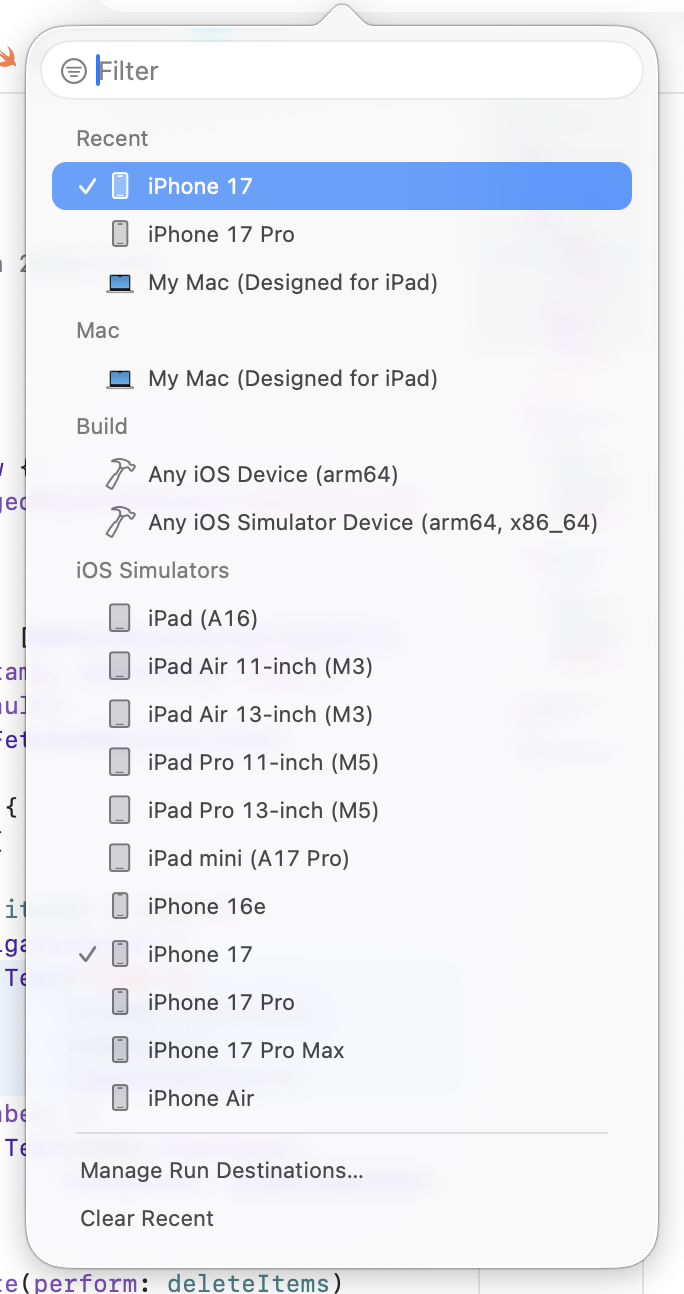Image resolution: width=684 pixels, height=1294 pixels.
Task: Choose iPhone 17 Pro Max simulator
Action: tap(246, 1051)
